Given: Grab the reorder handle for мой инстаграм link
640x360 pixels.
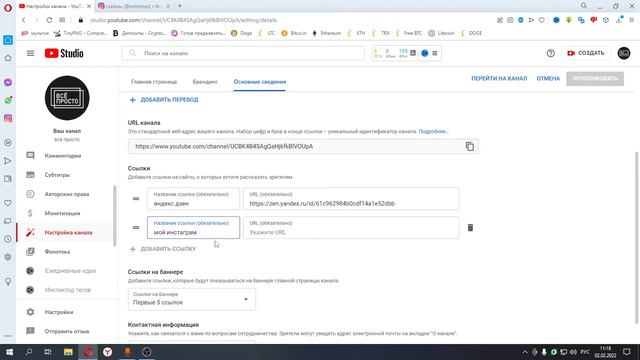Looking at the screenshot, I should coord(136,228).
